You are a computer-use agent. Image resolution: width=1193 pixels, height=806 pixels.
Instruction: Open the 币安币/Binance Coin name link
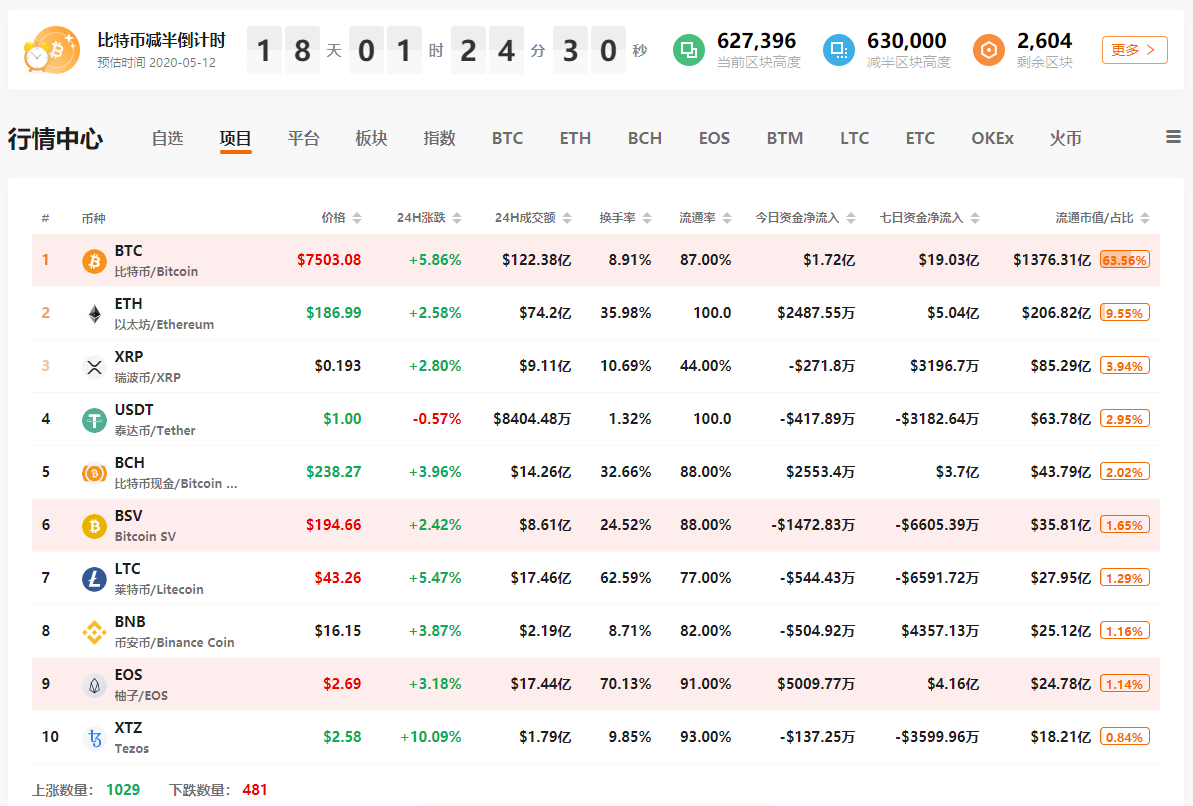pyautogui.click(x=174, y=642)
